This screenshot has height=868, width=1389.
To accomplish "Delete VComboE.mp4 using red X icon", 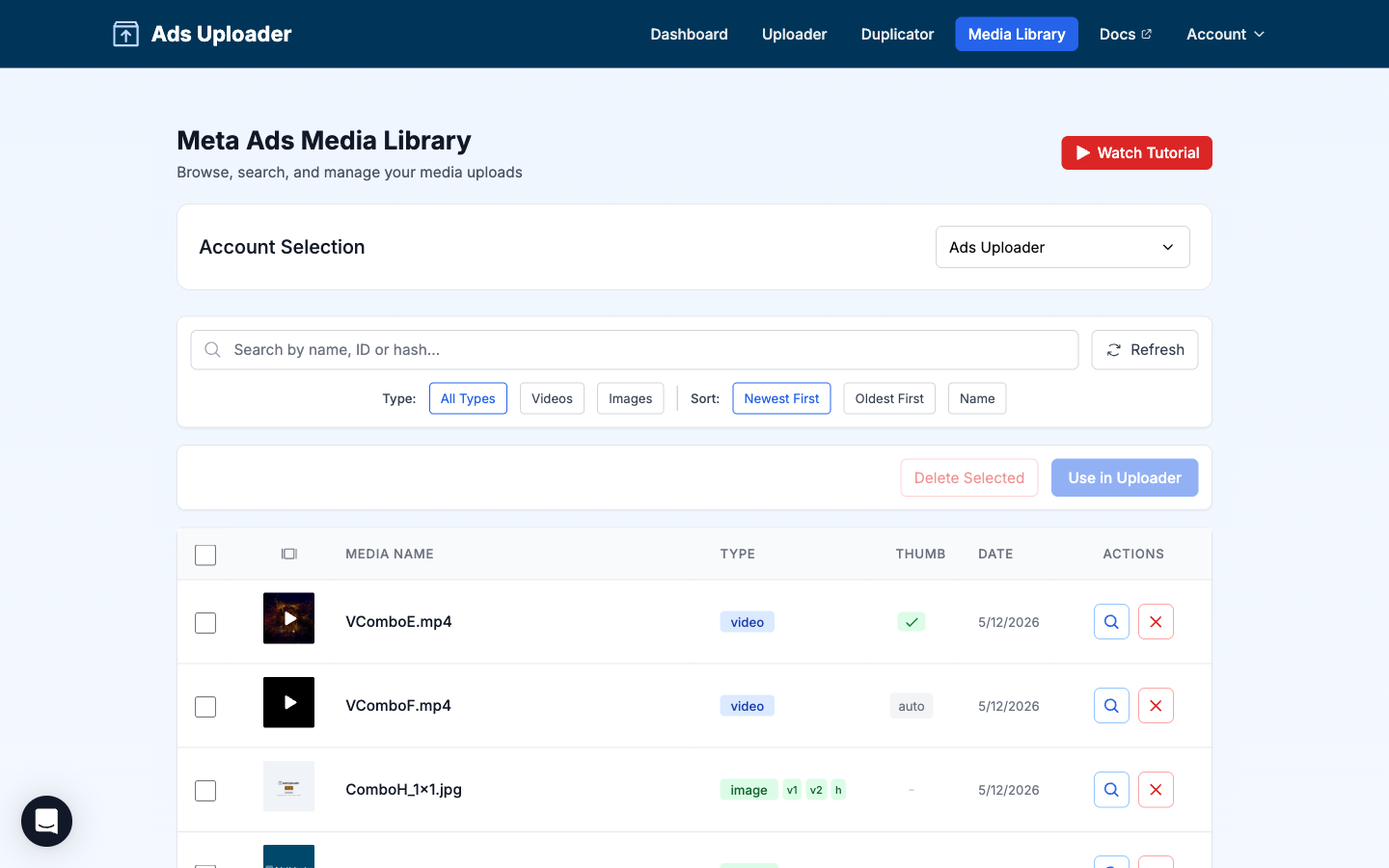I will point(1156,622).
